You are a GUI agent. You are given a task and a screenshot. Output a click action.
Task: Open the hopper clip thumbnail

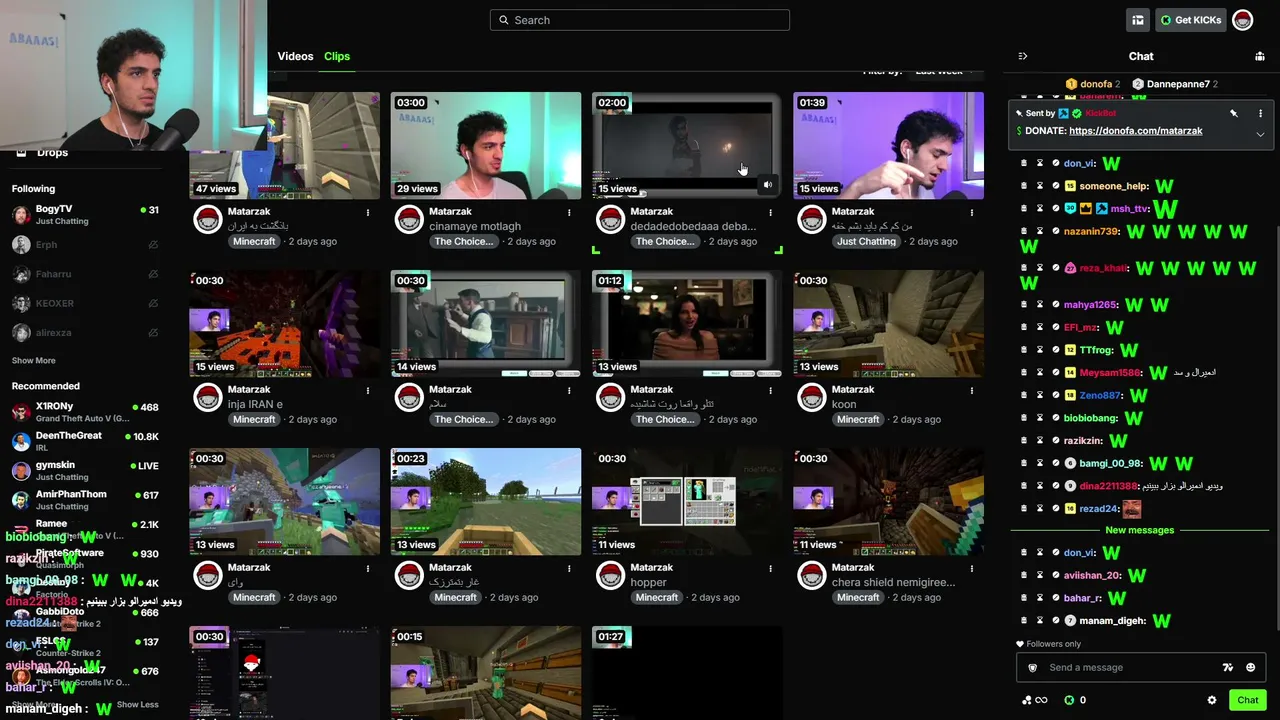pyautogui.click(x=687, y=502)
